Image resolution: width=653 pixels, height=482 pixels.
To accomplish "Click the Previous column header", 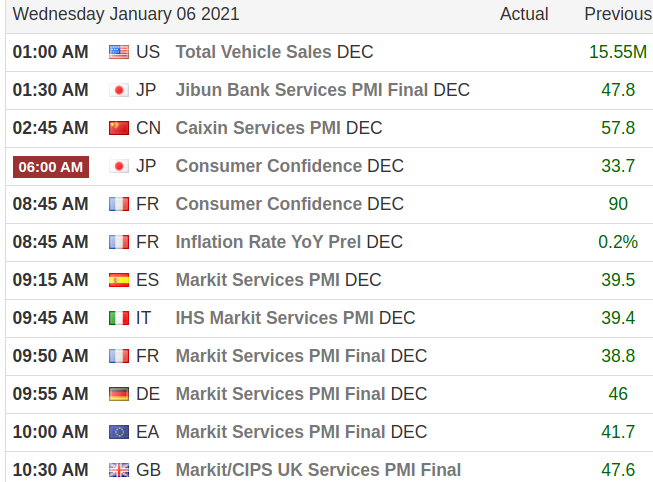I will tap(617, 14).
